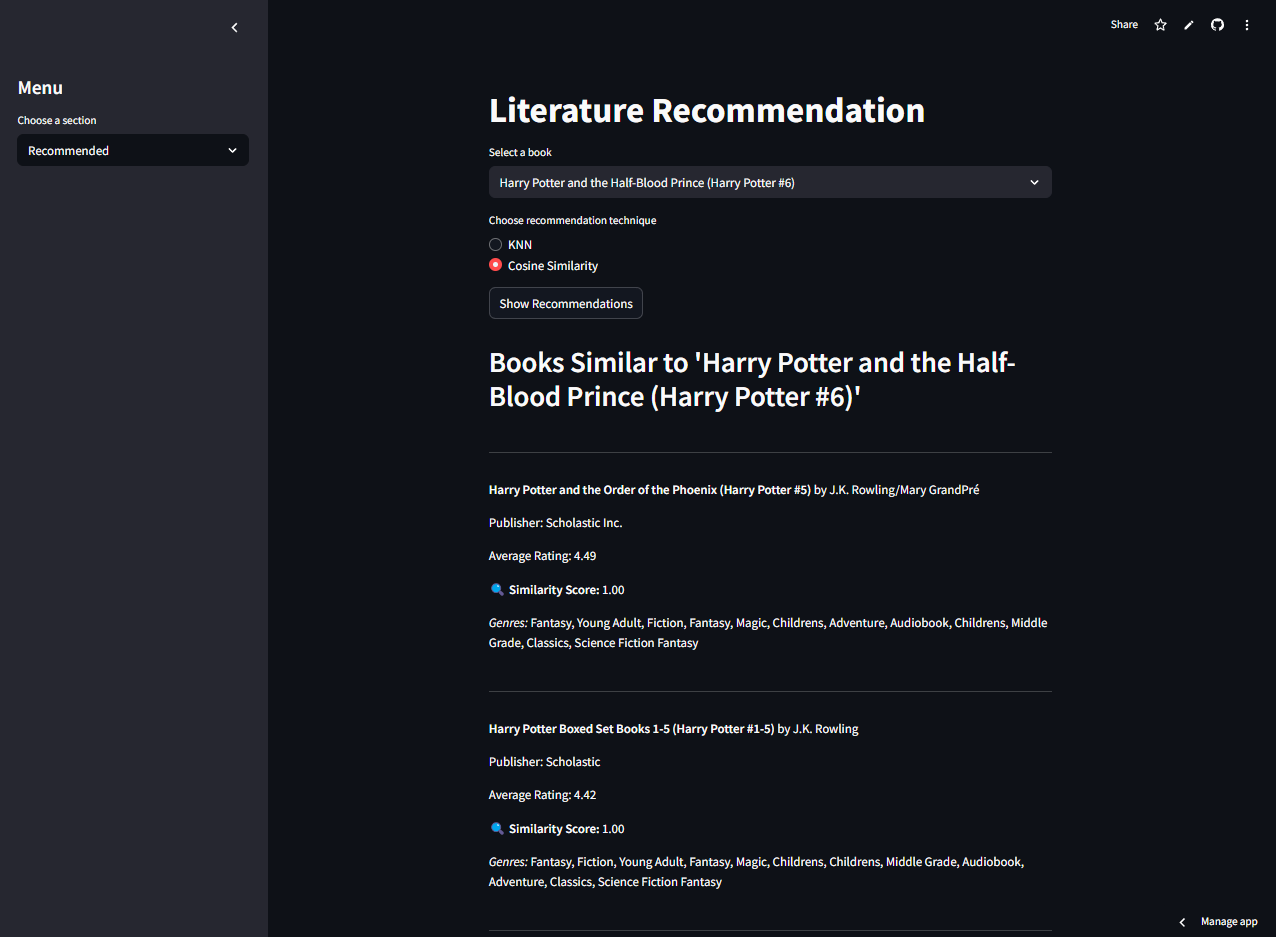Image resolution: width=1276 pixels, height=937 pixels.
Task: Click the Literature Recommendation heading
Action: click(707, 110)
